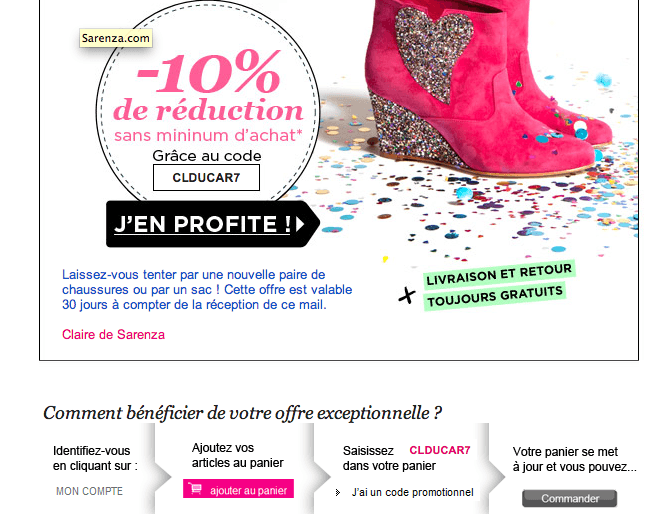Click the Commander button
This screenshot has height=514, width=647.
[x=569, y=498]
